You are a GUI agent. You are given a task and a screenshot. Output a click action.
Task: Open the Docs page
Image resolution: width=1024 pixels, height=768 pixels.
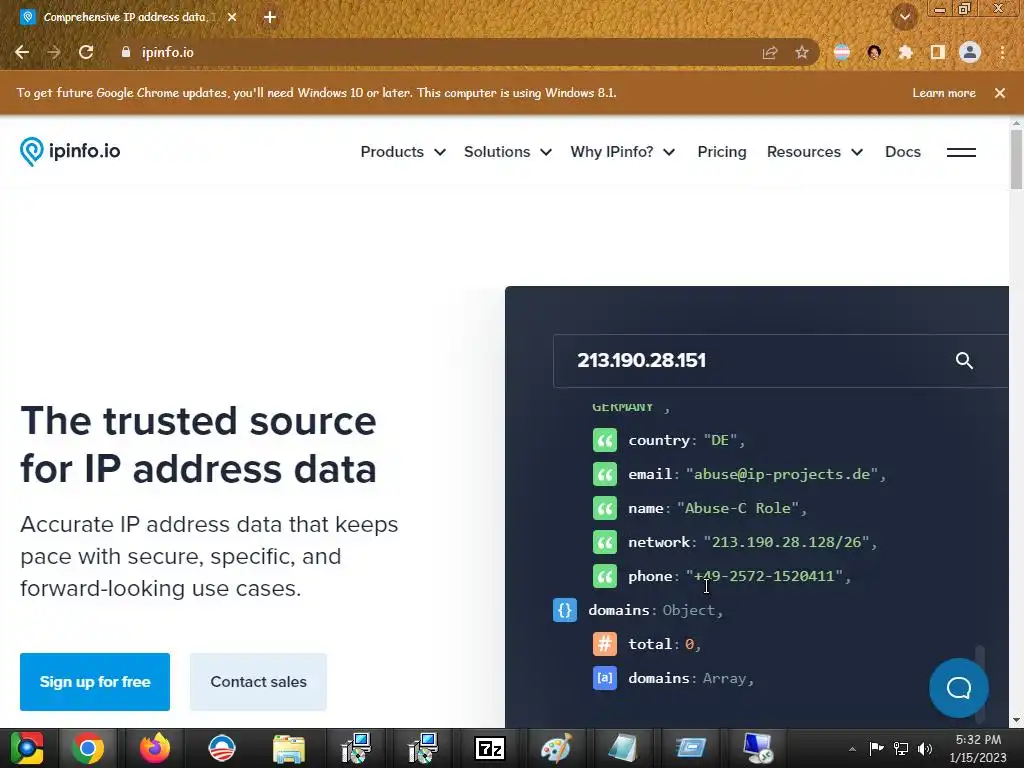click(903, 152)
